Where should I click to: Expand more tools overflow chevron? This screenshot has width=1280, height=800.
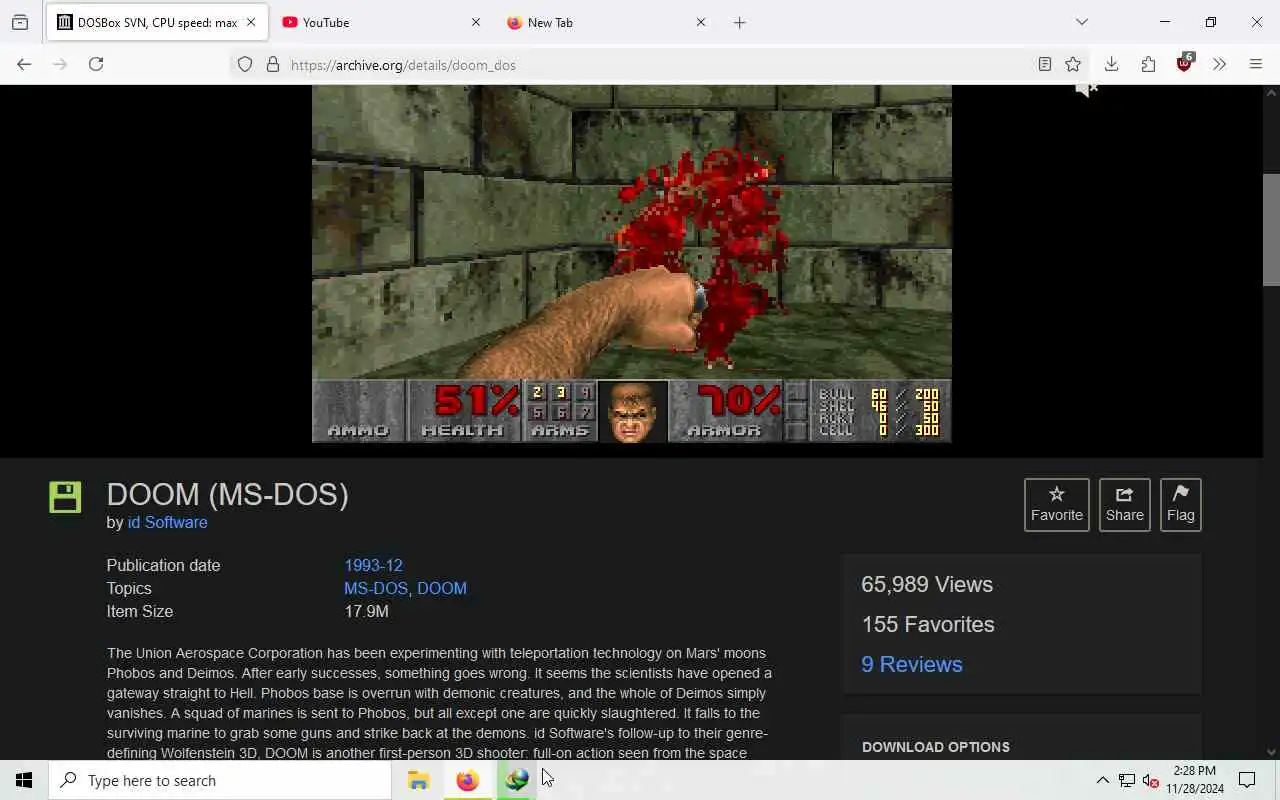coord(1220,64)
